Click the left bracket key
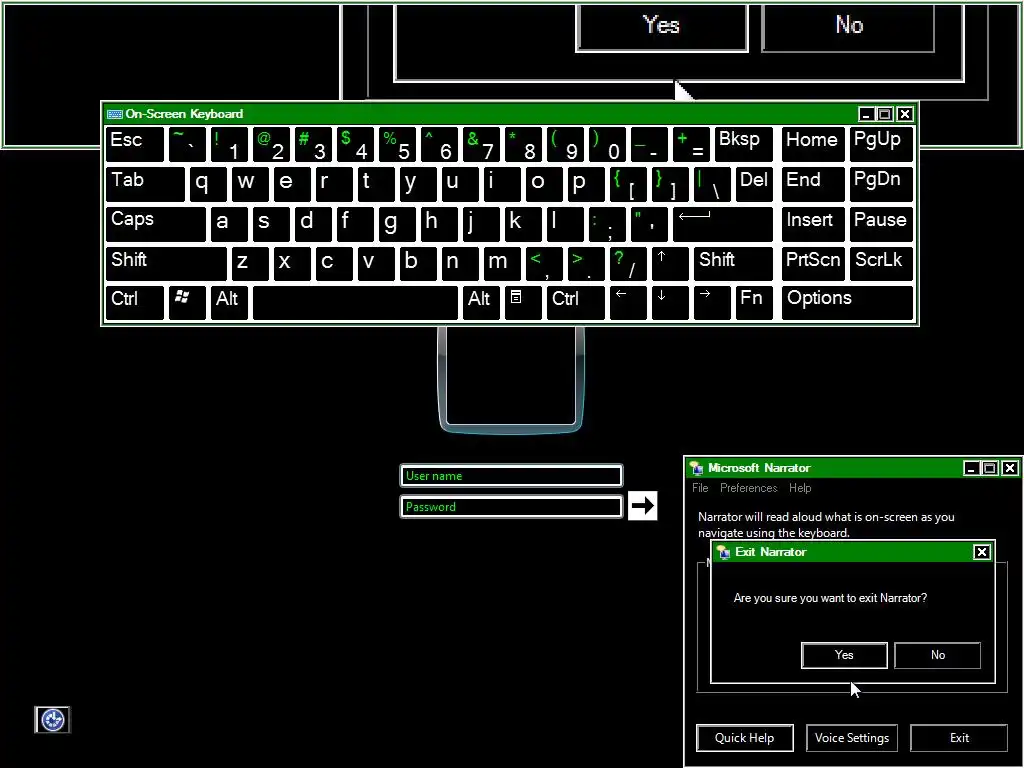The height and width of the screenshot is (768, 1024). tap(628, 185)
